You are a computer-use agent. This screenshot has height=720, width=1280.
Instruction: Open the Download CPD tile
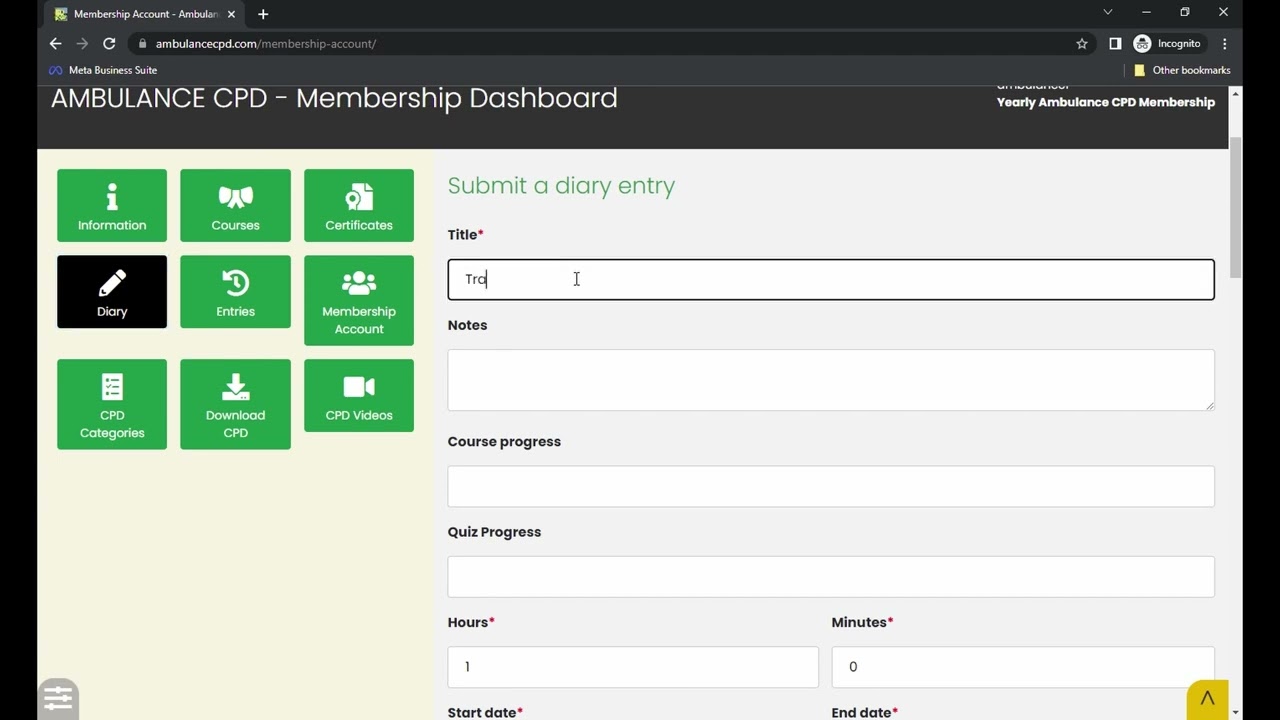(235, 404)
